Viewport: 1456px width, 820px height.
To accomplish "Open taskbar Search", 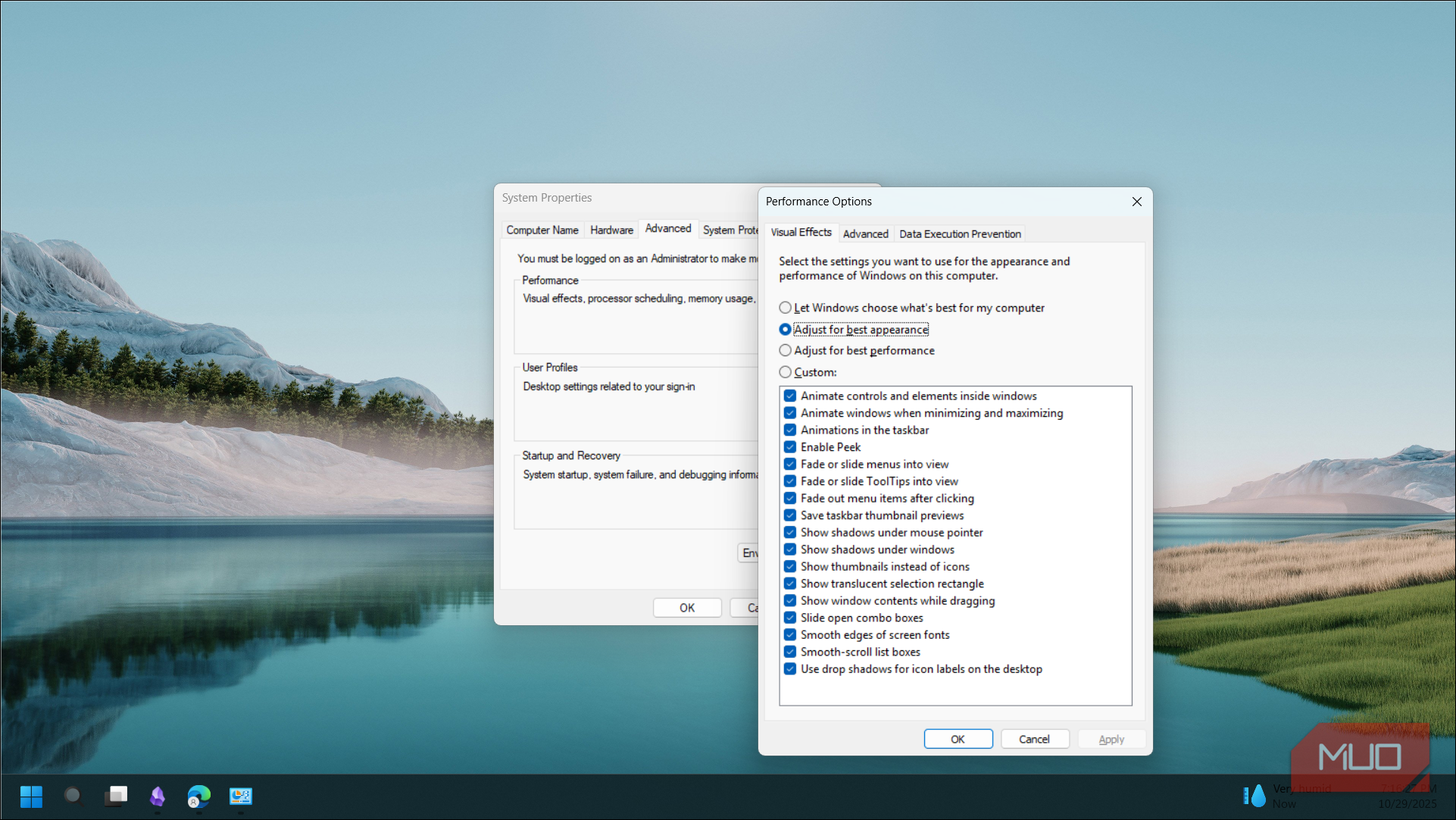I will [x=73, y=797].
